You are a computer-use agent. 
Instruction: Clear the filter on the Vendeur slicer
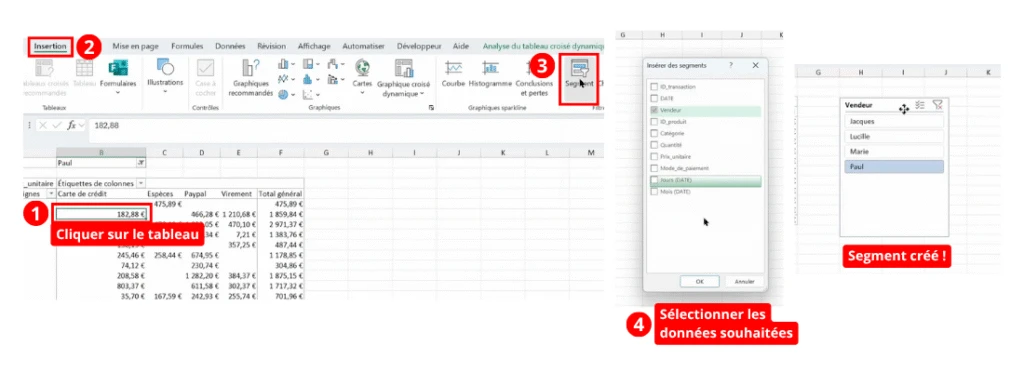(938, 105)
